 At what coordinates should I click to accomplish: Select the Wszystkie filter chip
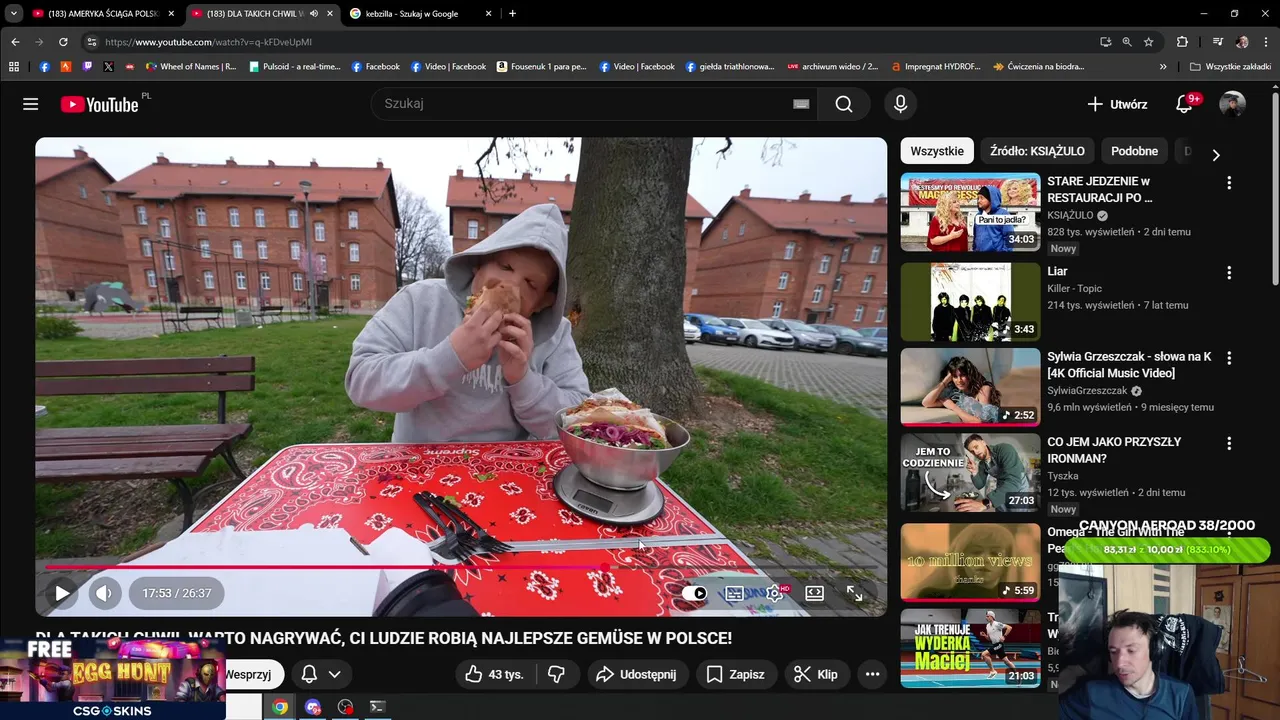point(937,151)
